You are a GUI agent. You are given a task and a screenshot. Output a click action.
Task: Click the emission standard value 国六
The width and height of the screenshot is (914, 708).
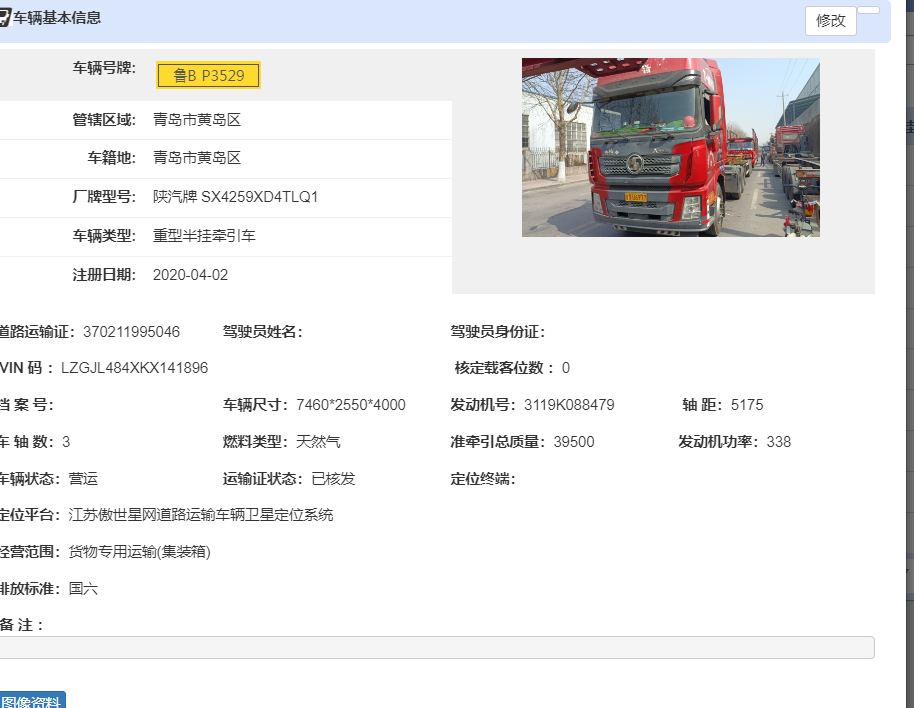[x=83, y=589]
